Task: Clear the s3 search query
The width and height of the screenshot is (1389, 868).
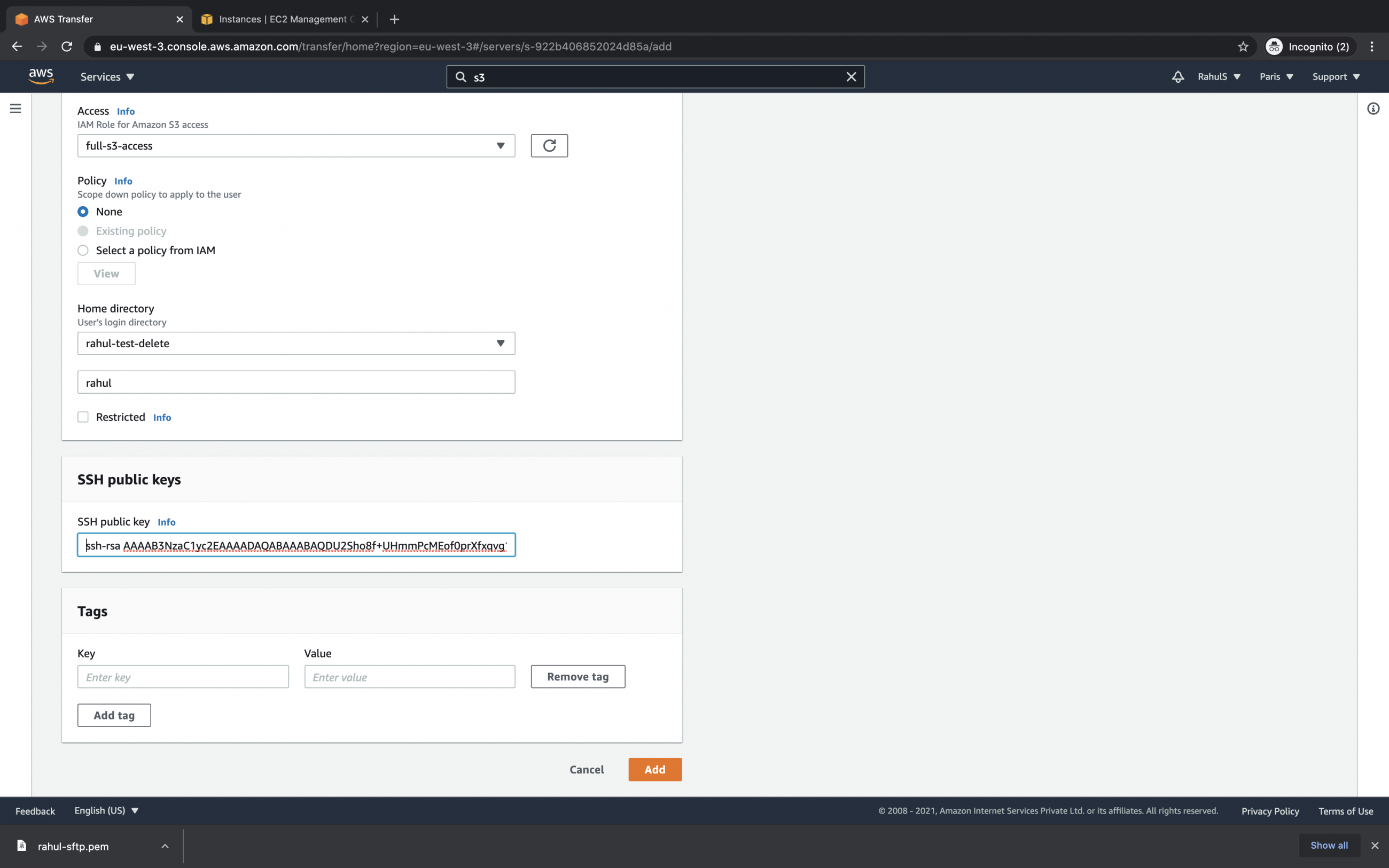Action: click(x=850, y=76)
